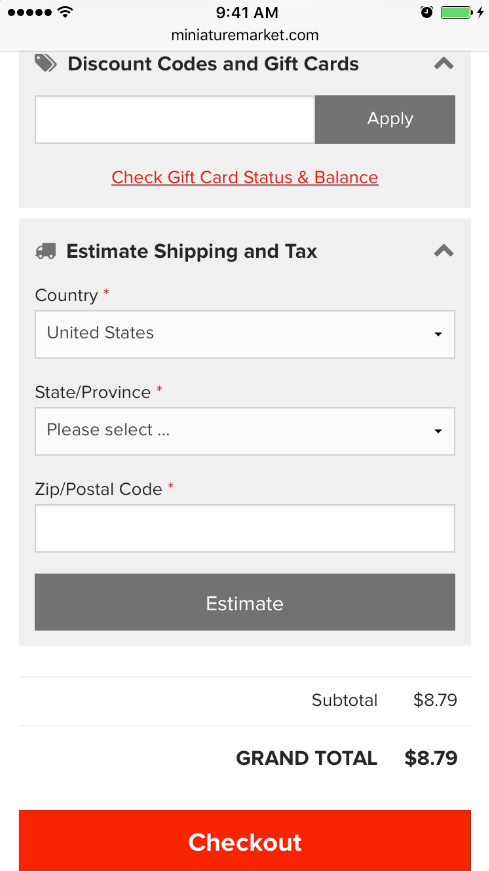
Task: Tap the miniaturemarket.com address bar
Action: click(244, 36)
